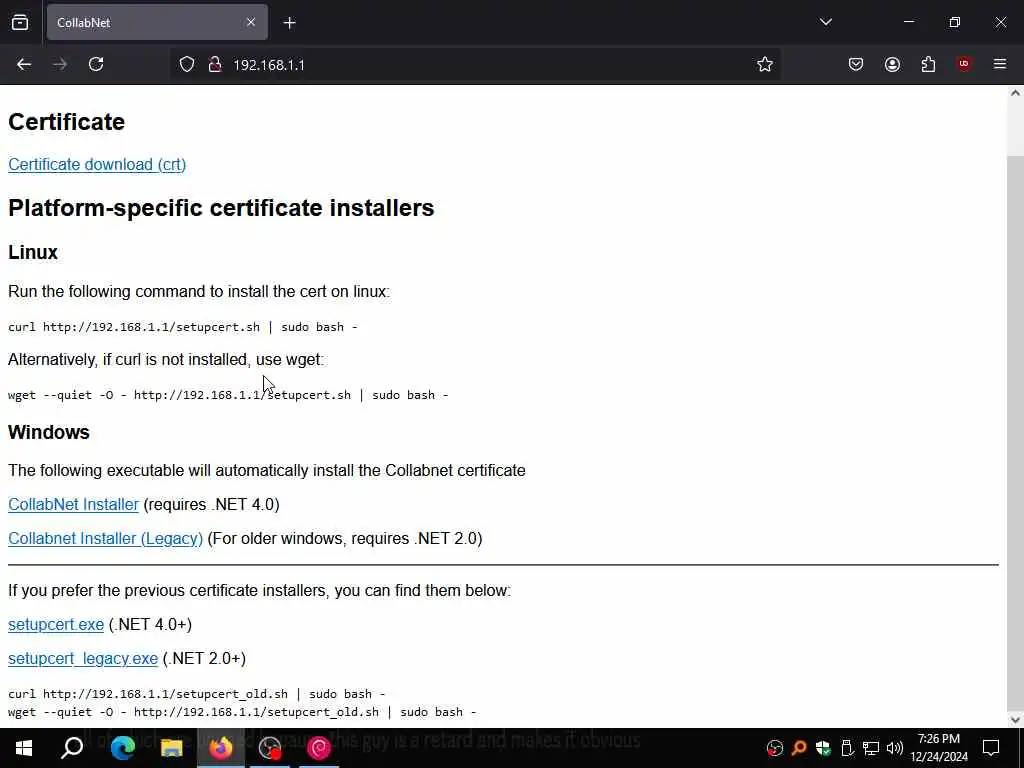Open the Collabnet Installer (Legacy) link
This screenshot has width=1024, height=768.
(x=105, y=538)
